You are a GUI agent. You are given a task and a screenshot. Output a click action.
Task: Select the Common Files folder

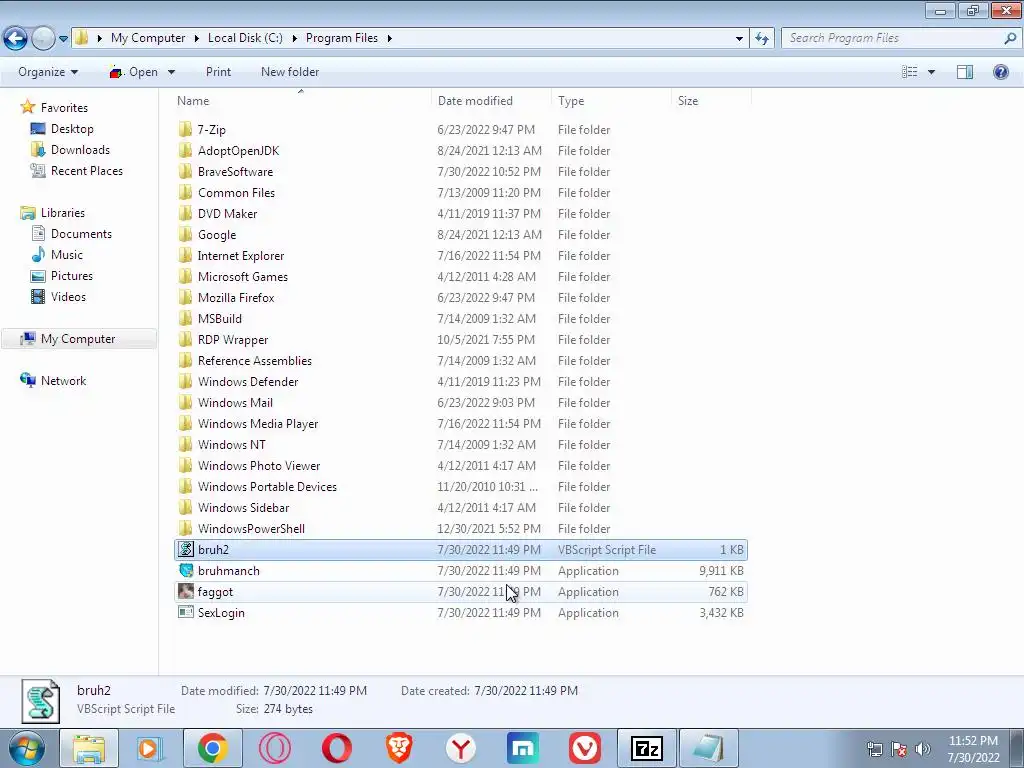click(x=236, y=193)
